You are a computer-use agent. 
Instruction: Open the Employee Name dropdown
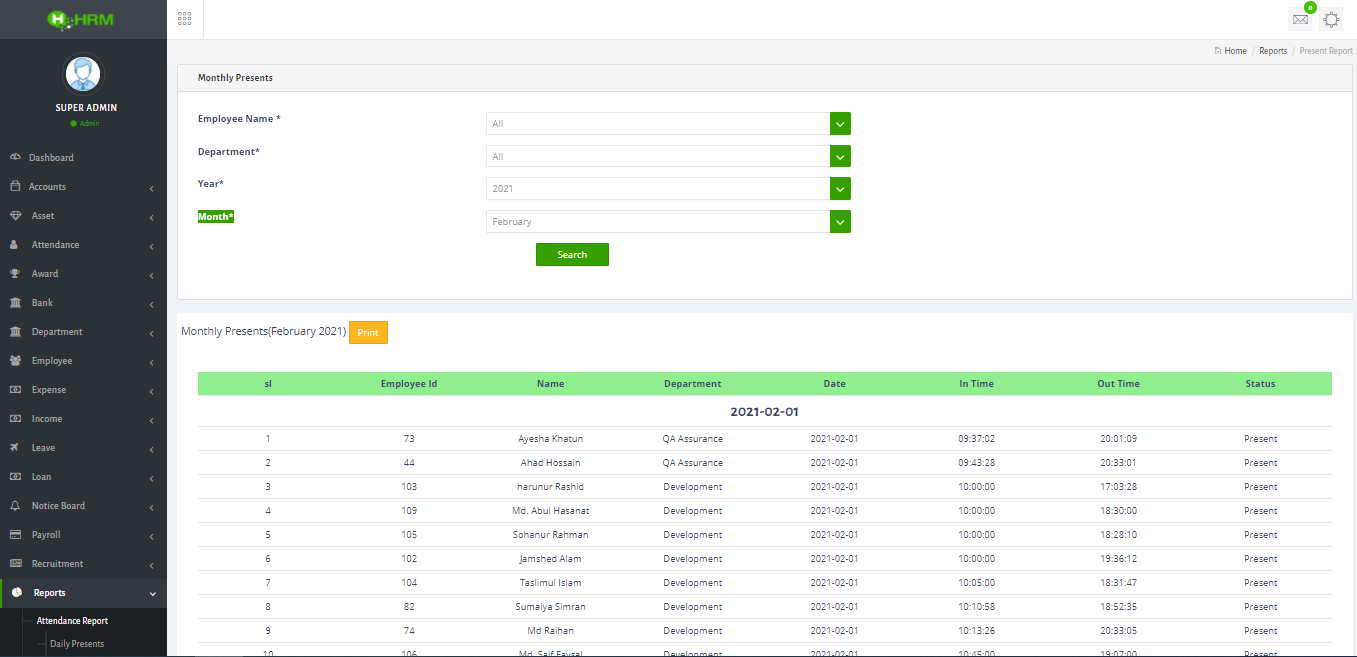click(x=667, y=124)
